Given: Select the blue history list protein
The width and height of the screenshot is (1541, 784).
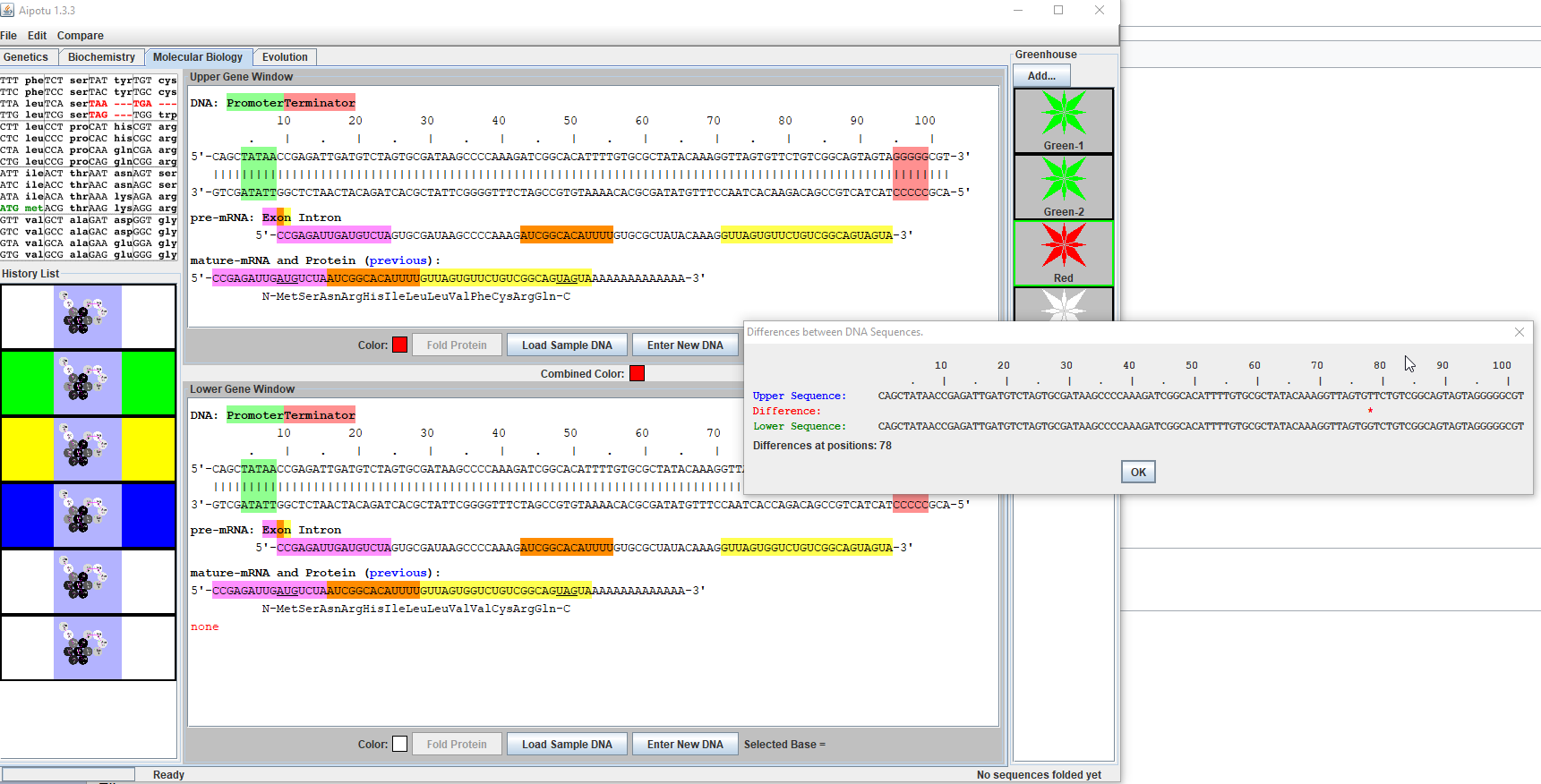Looking at the screenshot, I should pyautogui.click(x=88, y=516).
